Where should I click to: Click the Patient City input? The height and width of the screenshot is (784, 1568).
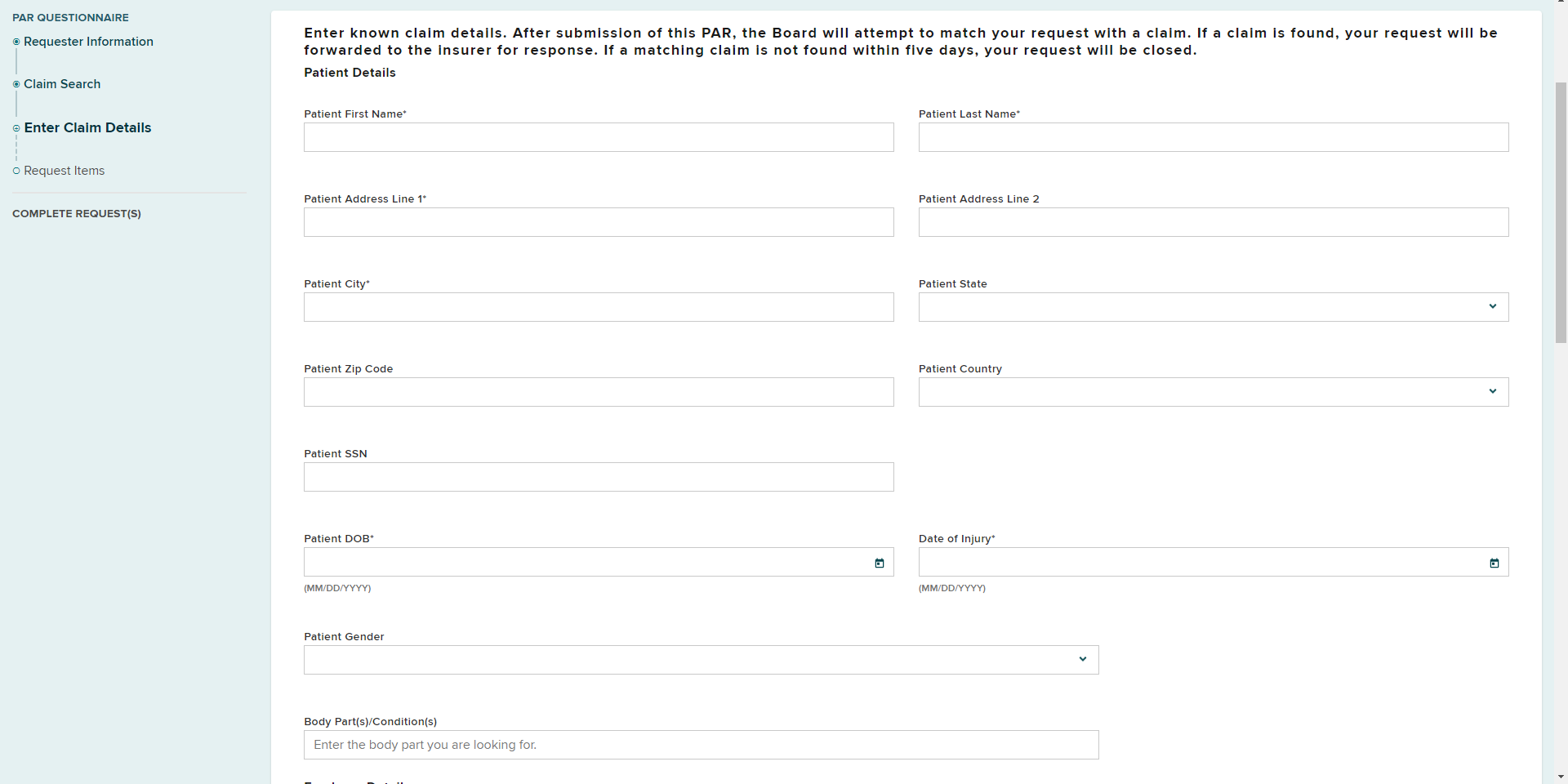(x=599, y=307)
